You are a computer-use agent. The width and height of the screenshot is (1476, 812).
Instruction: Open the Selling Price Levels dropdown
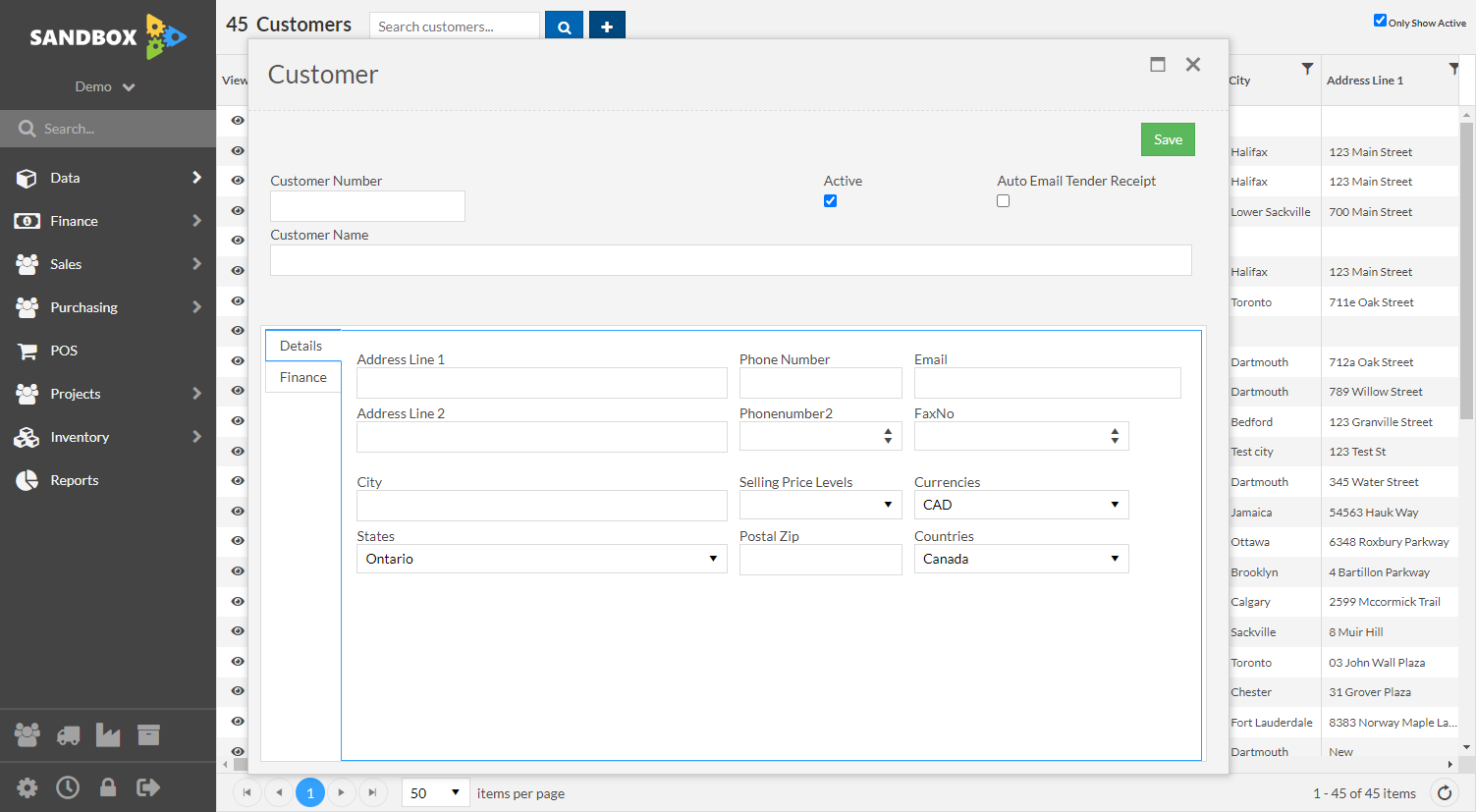click(820, 505)
